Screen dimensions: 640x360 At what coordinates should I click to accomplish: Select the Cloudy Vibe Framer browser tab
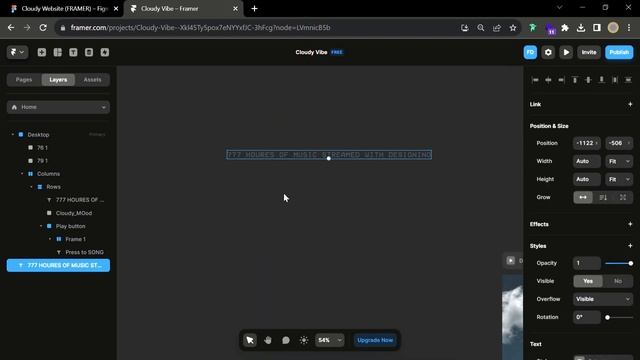coord(184,9)
